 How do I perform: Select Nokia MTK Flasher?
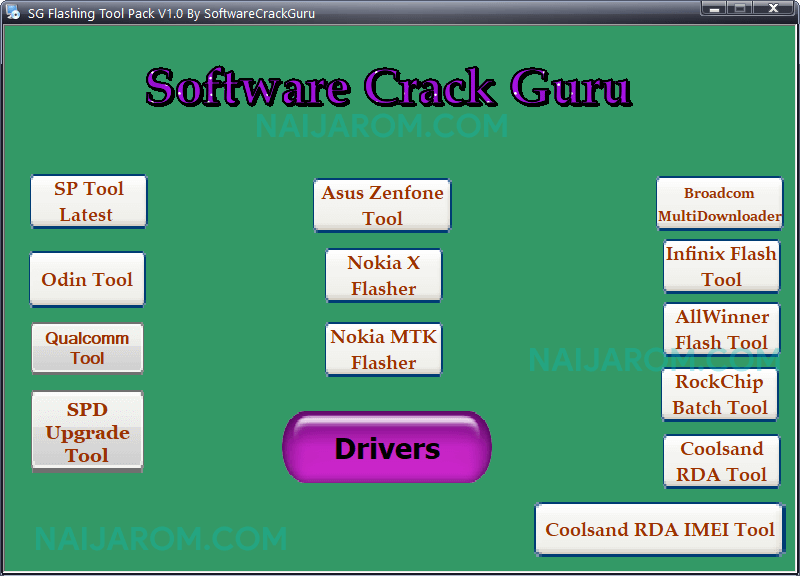(x=384, y=349)
